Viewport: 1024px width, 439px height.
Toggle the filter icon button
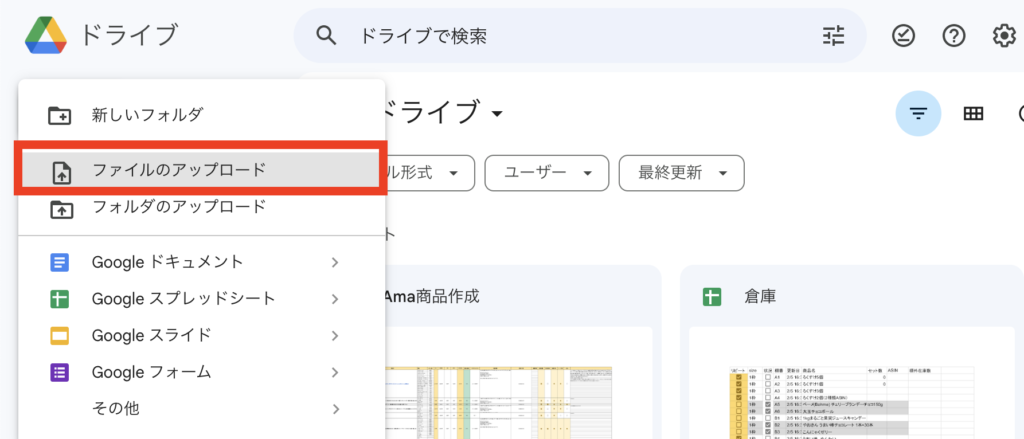click(x=918, y=114)
